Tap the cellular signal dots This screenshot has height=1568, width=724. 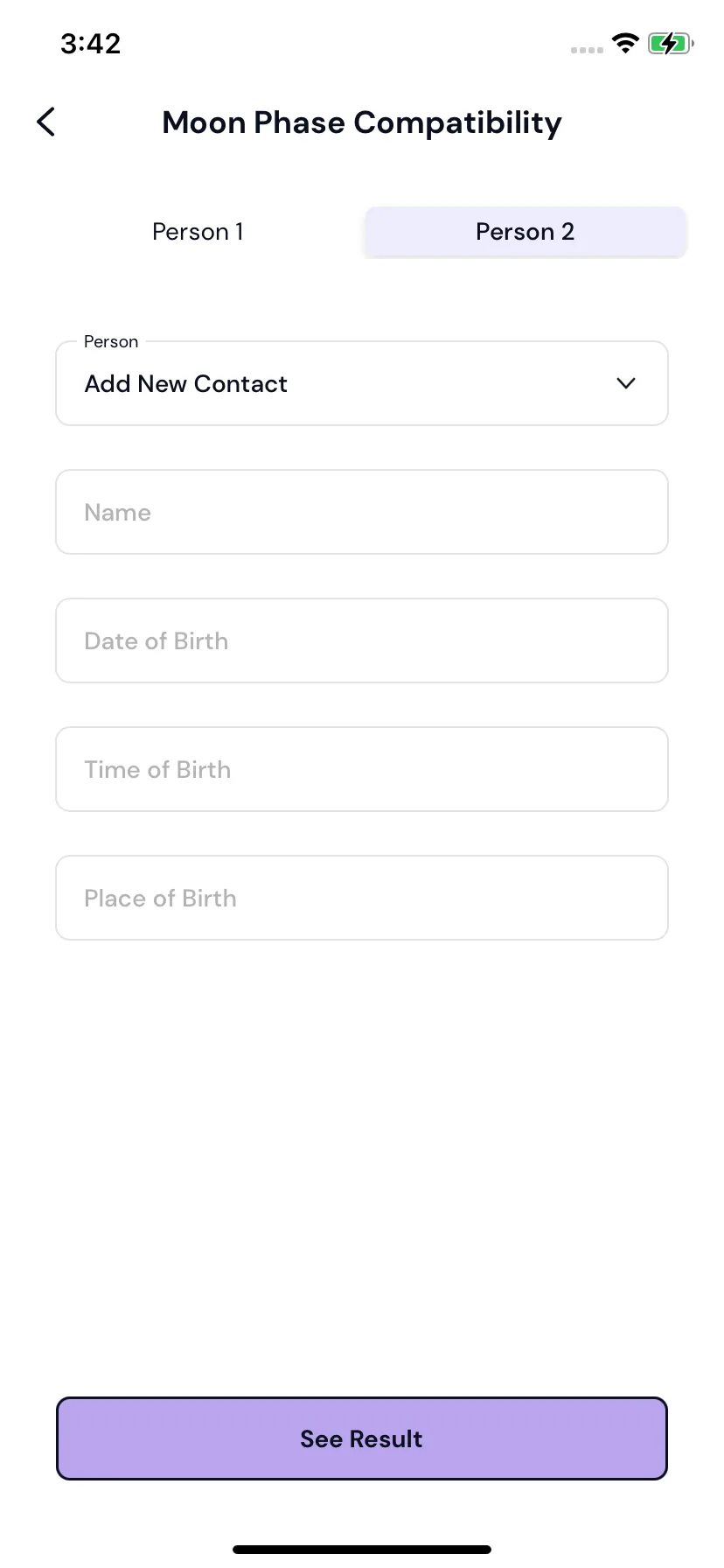[587, 50]
